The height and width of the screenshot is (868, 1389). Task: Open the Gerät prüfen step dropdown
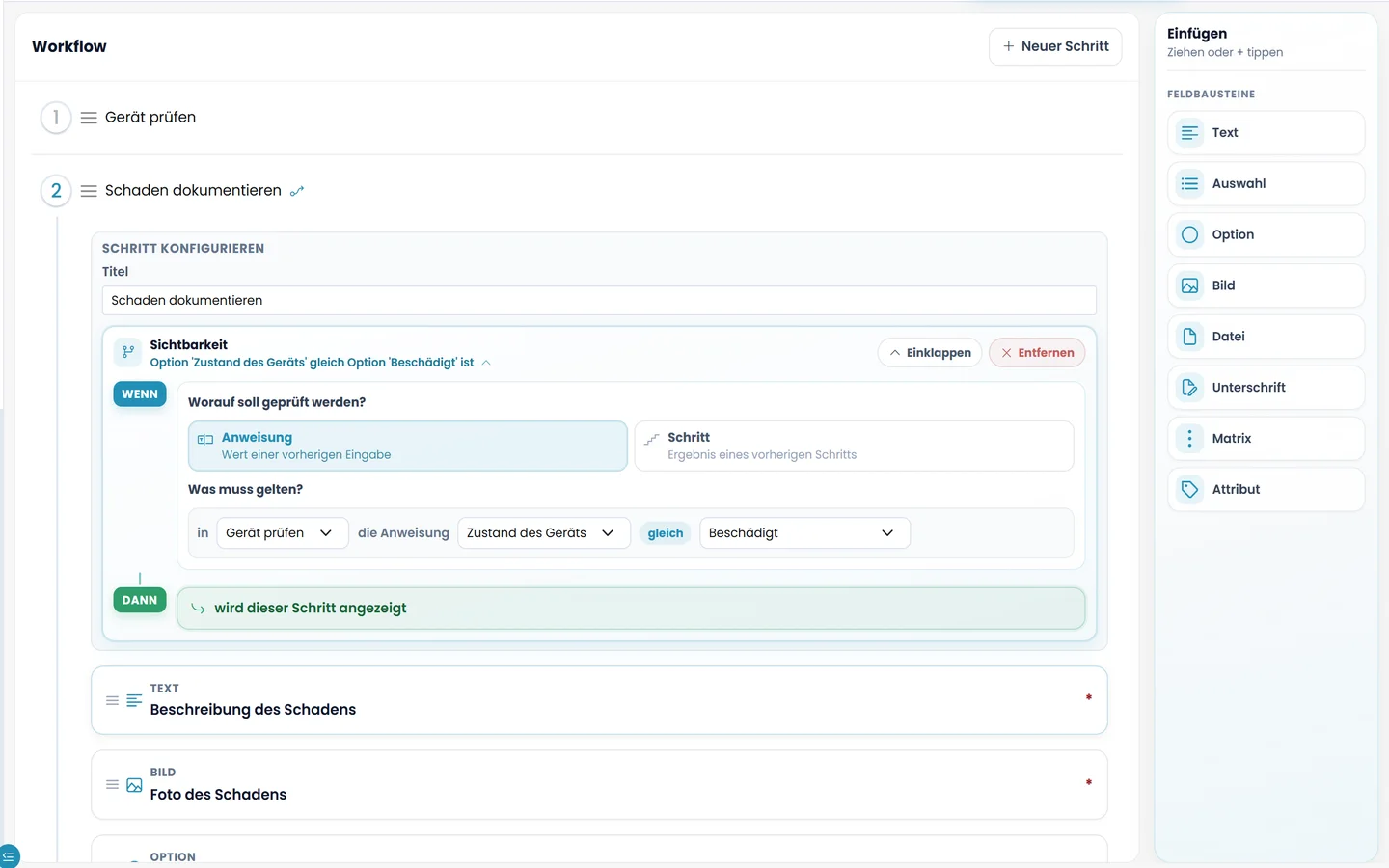pos(282,533)
